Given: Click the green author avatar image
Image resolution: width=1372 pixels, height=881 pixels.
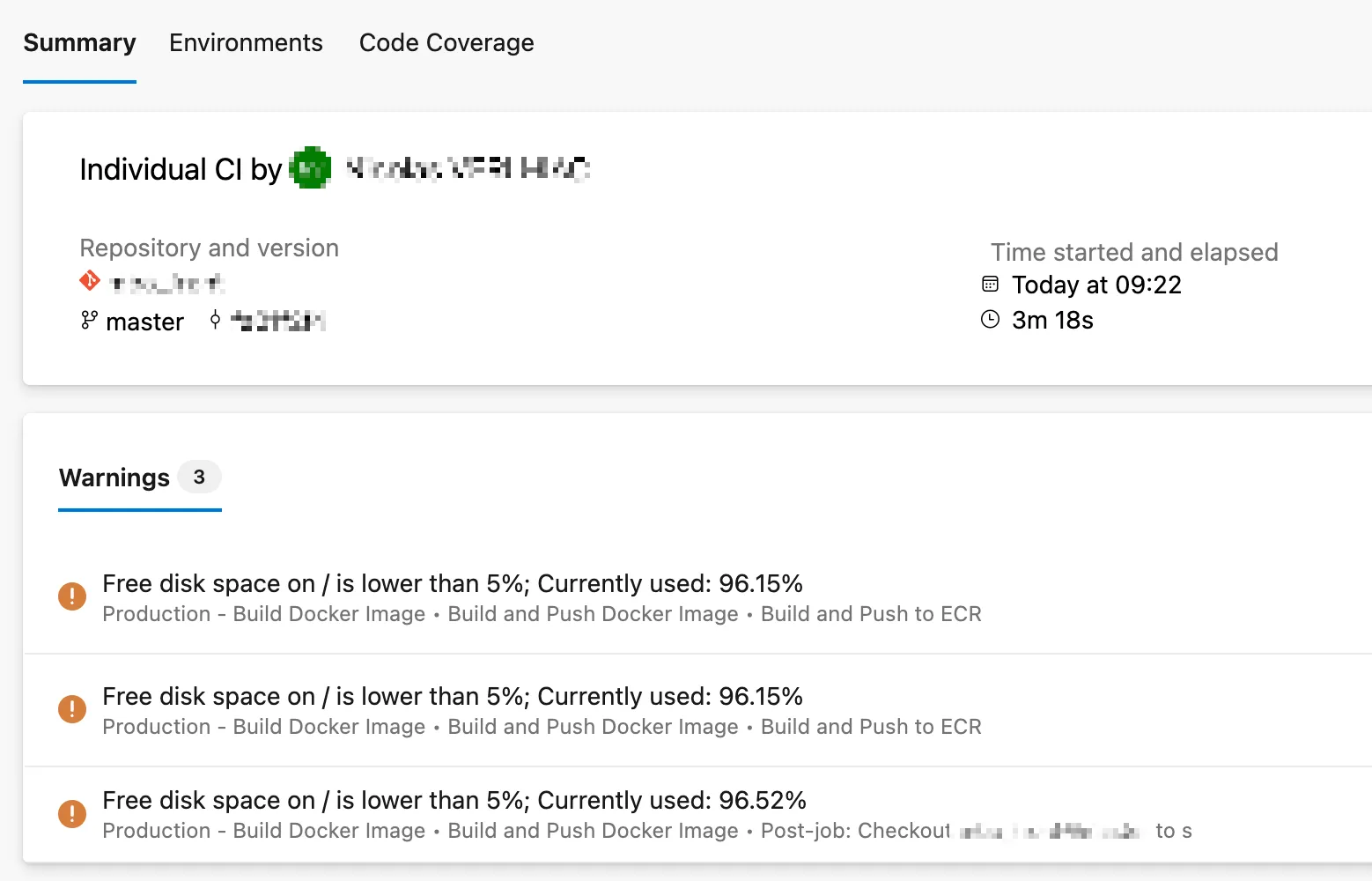Looking at the screenshot, I should pos(310,167).
